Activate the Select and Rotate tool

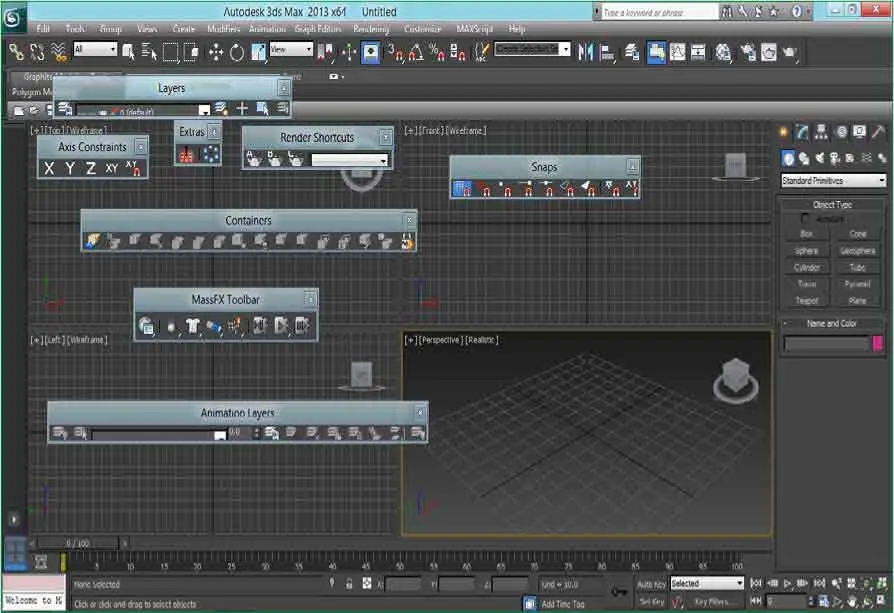(237, 52)
